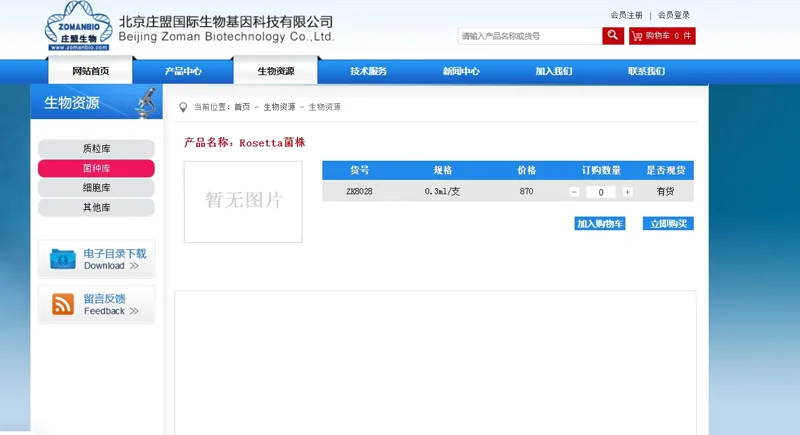This screenshot has height=435, width=800.
Task: Select 质粒库 in the sidebar
Action: (96, 148)
